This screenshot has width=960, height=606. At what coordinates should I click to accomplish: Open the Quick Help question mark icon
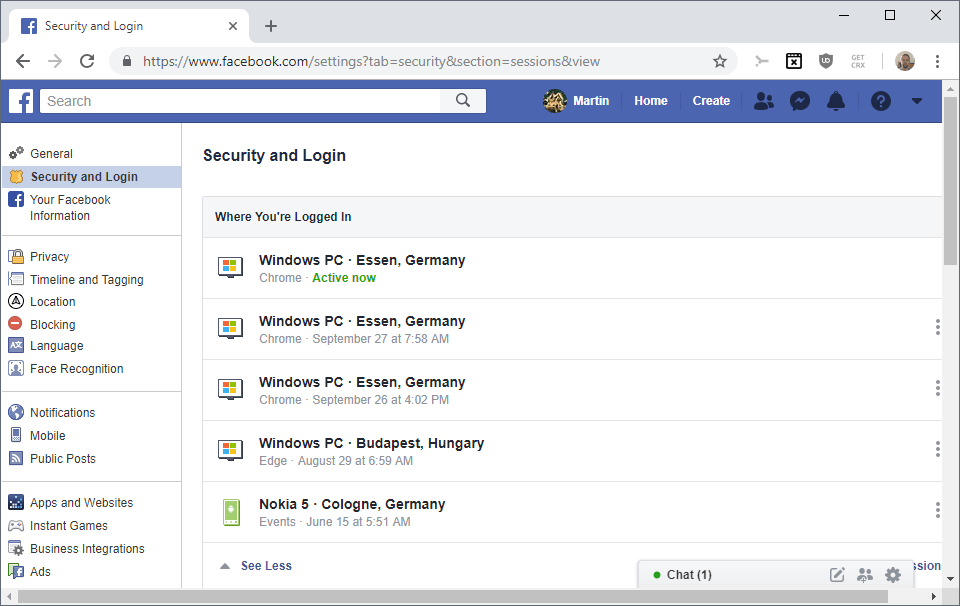pyautogui.click(x=880, y=101)
